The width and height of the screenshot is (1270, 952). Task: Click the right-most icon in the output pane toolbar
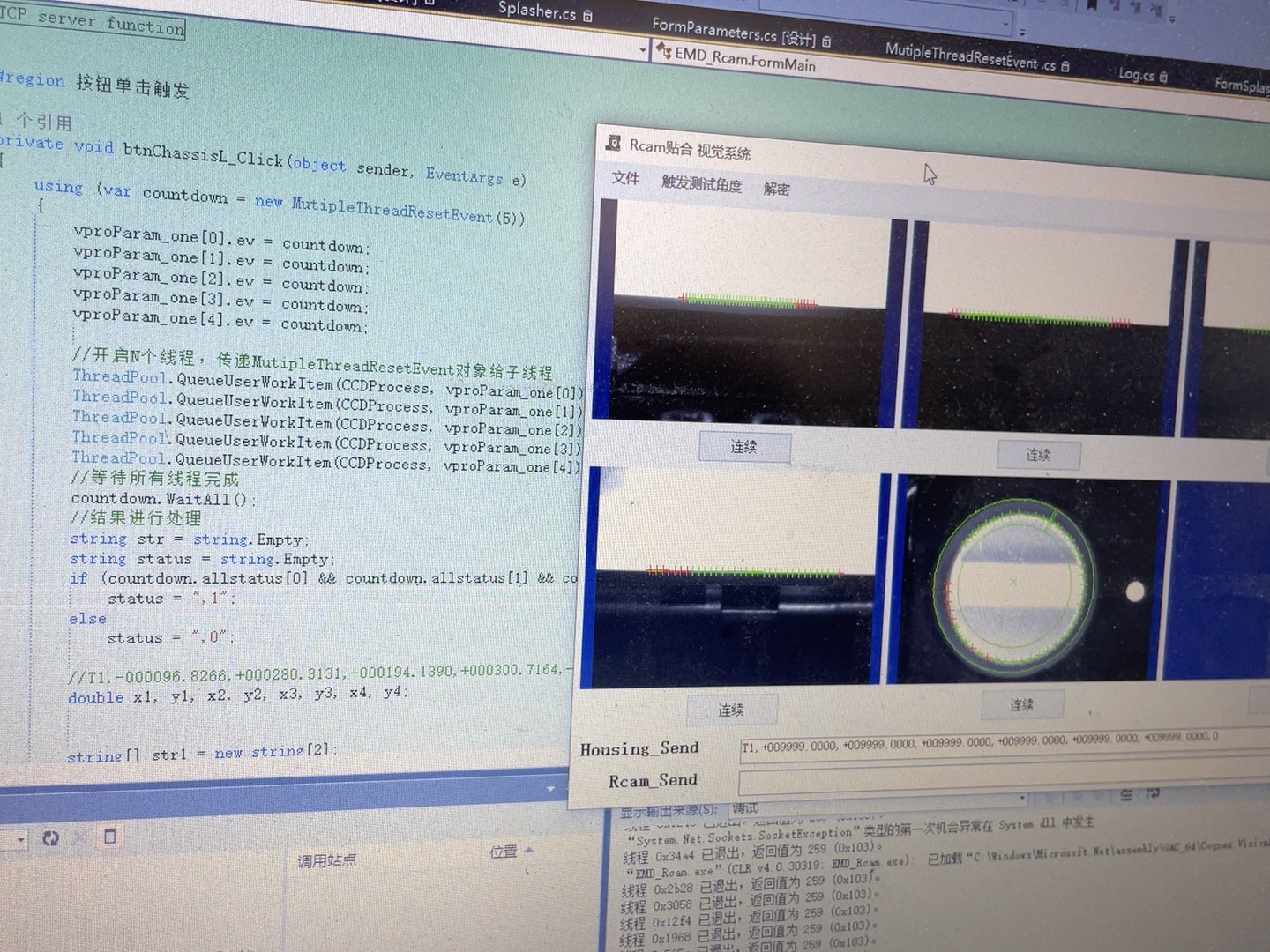tap(1152, 793)
